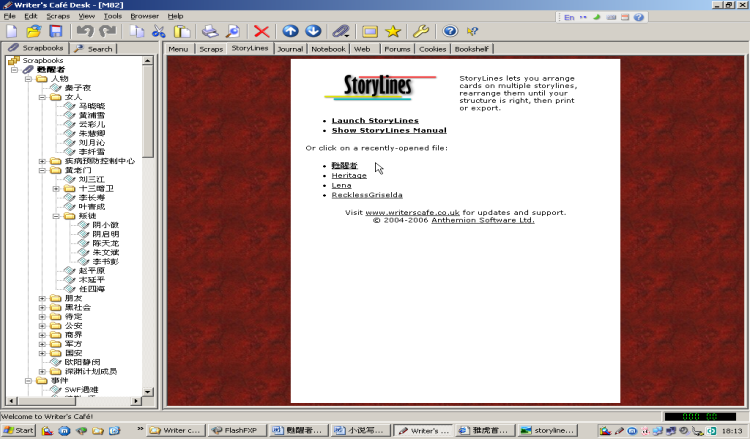Visit www.writerscafe.co.uk link
The height and width of the screenshot is (439, 750).
412,212
